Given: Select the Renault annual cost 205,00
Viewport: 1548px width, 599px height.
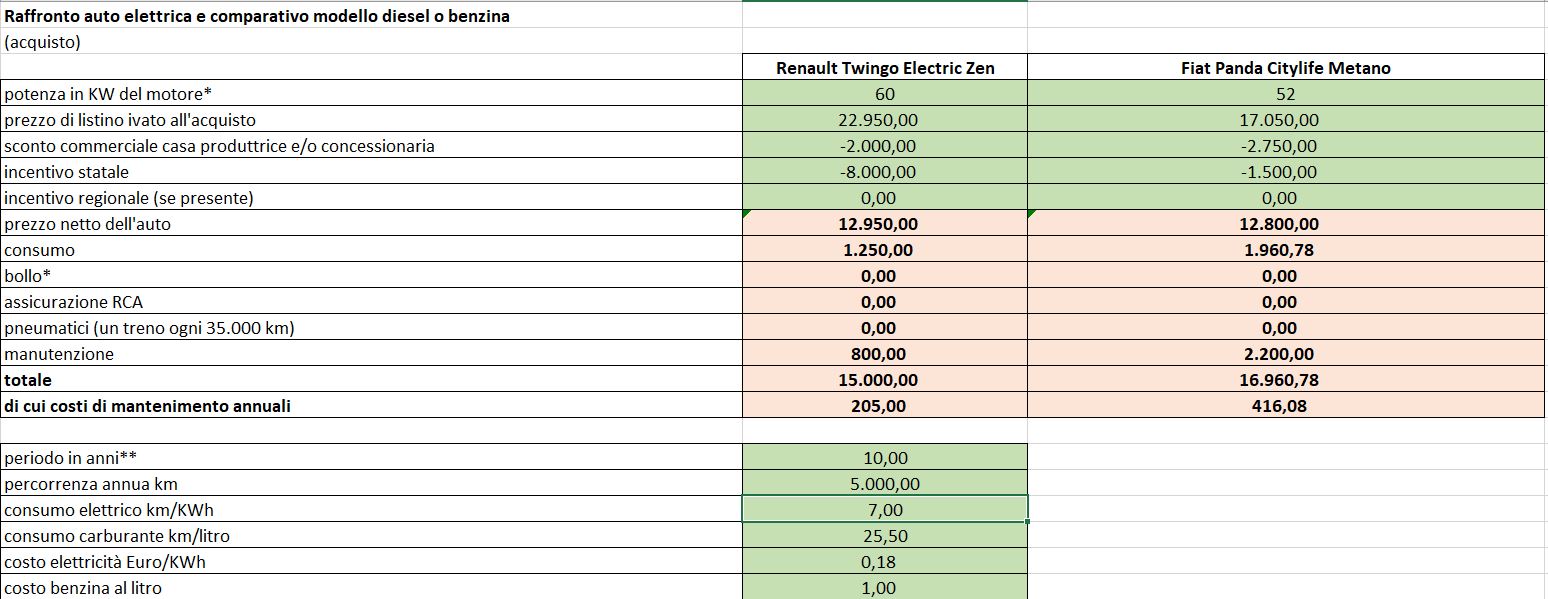Looking at the screenshot, I should point(885,407).
